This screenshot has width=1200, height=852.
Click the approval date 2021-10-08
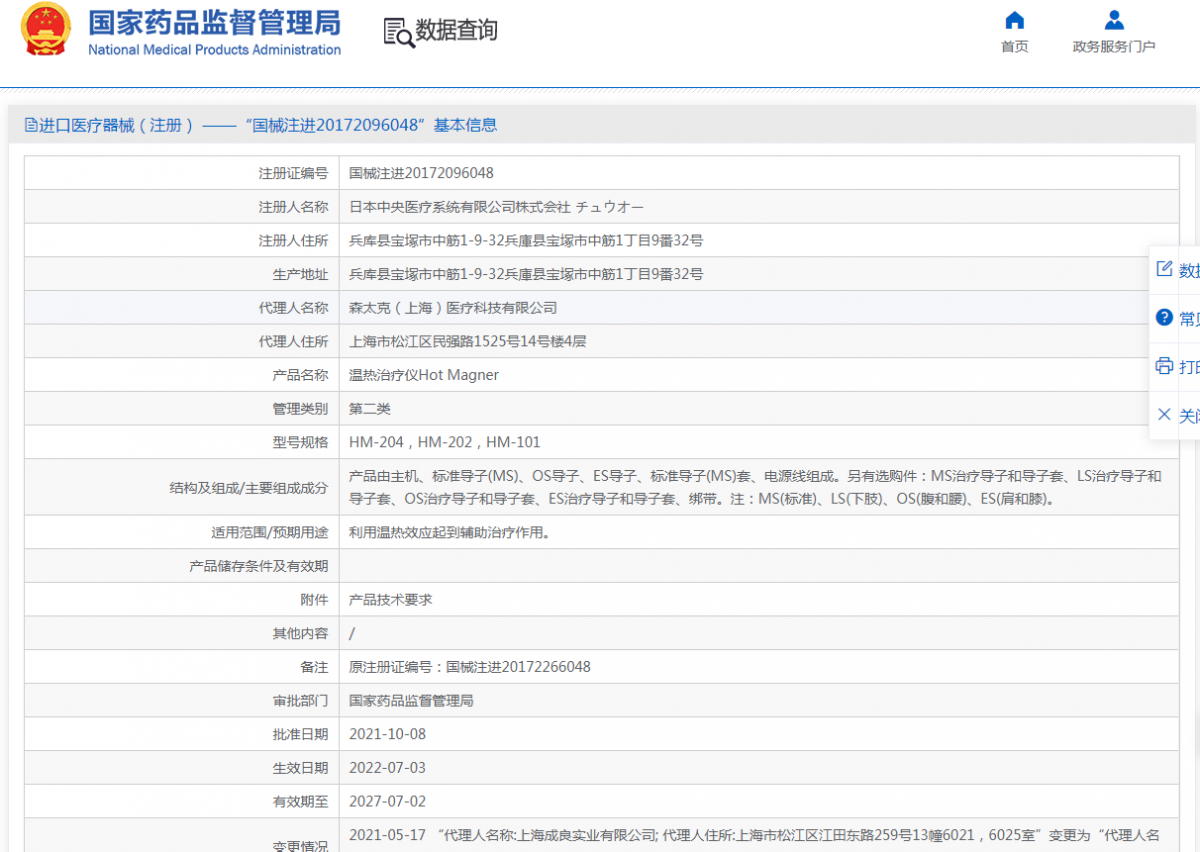(387, 734)
